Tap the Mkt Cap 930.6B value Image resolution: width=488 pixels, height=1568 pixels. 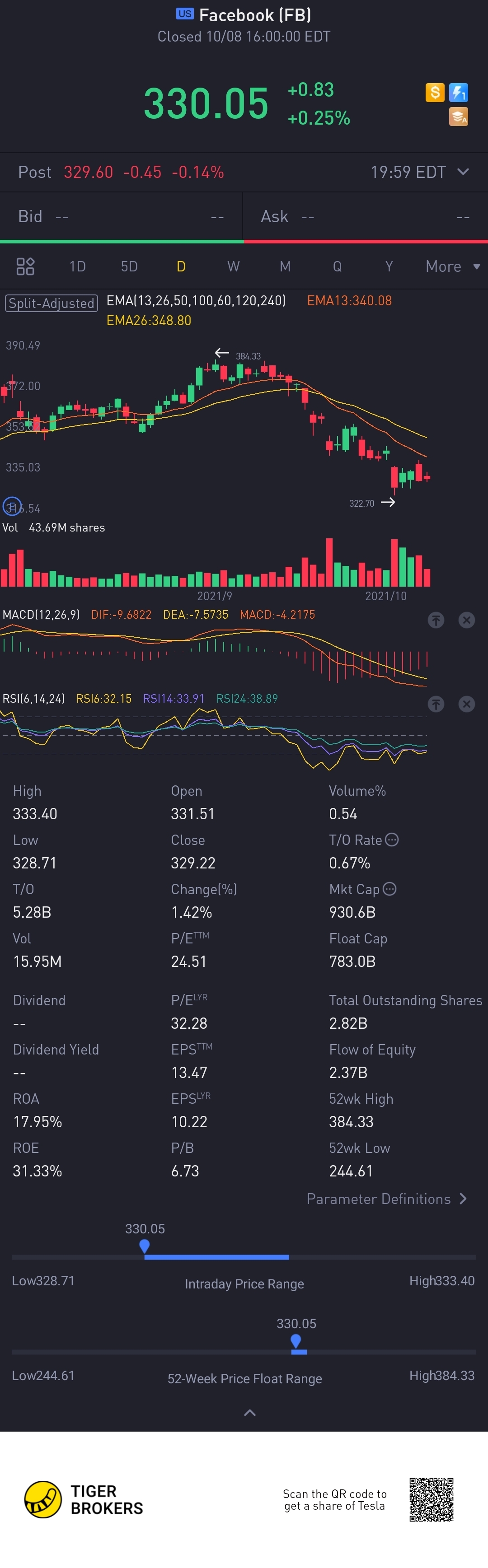pos(352,912)
